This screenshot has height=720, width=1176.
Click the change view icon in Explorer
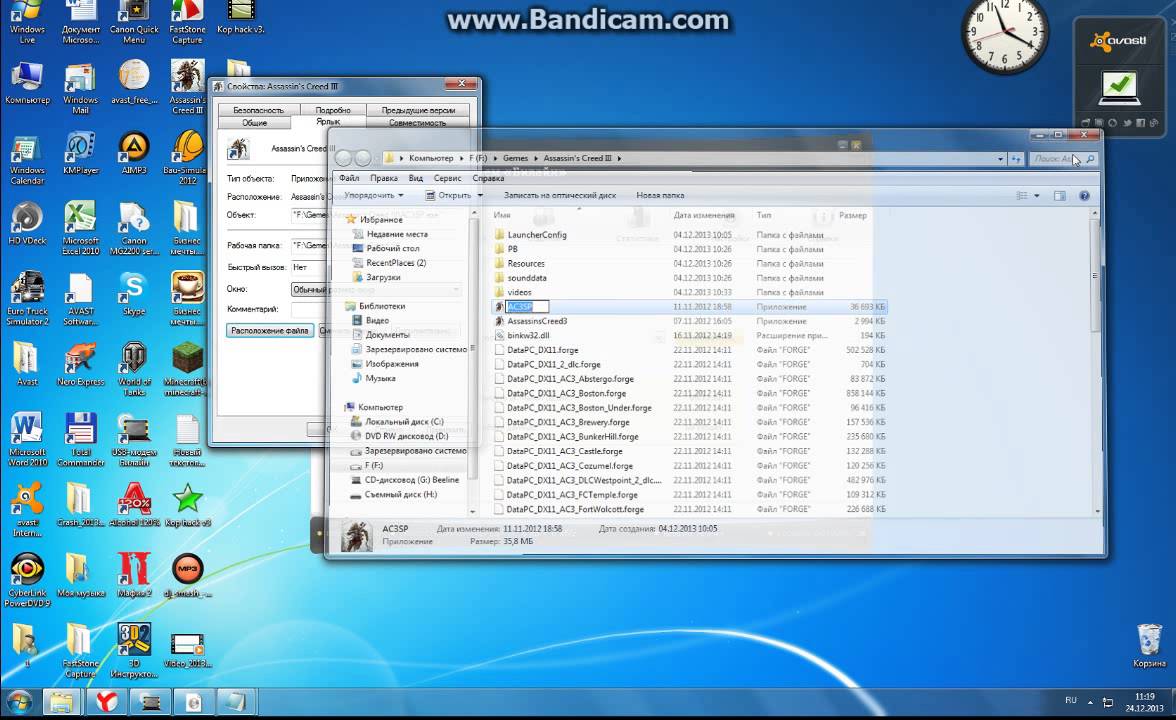[1022, 196]
